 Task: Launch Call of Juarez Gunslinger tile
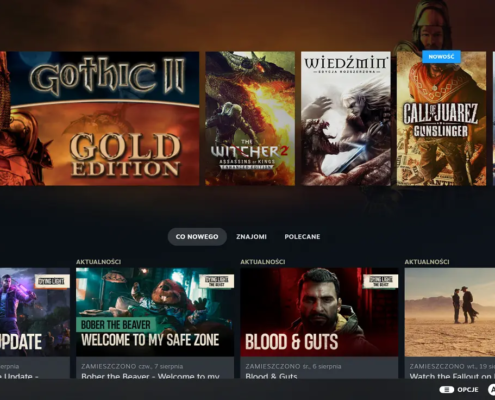441,118
